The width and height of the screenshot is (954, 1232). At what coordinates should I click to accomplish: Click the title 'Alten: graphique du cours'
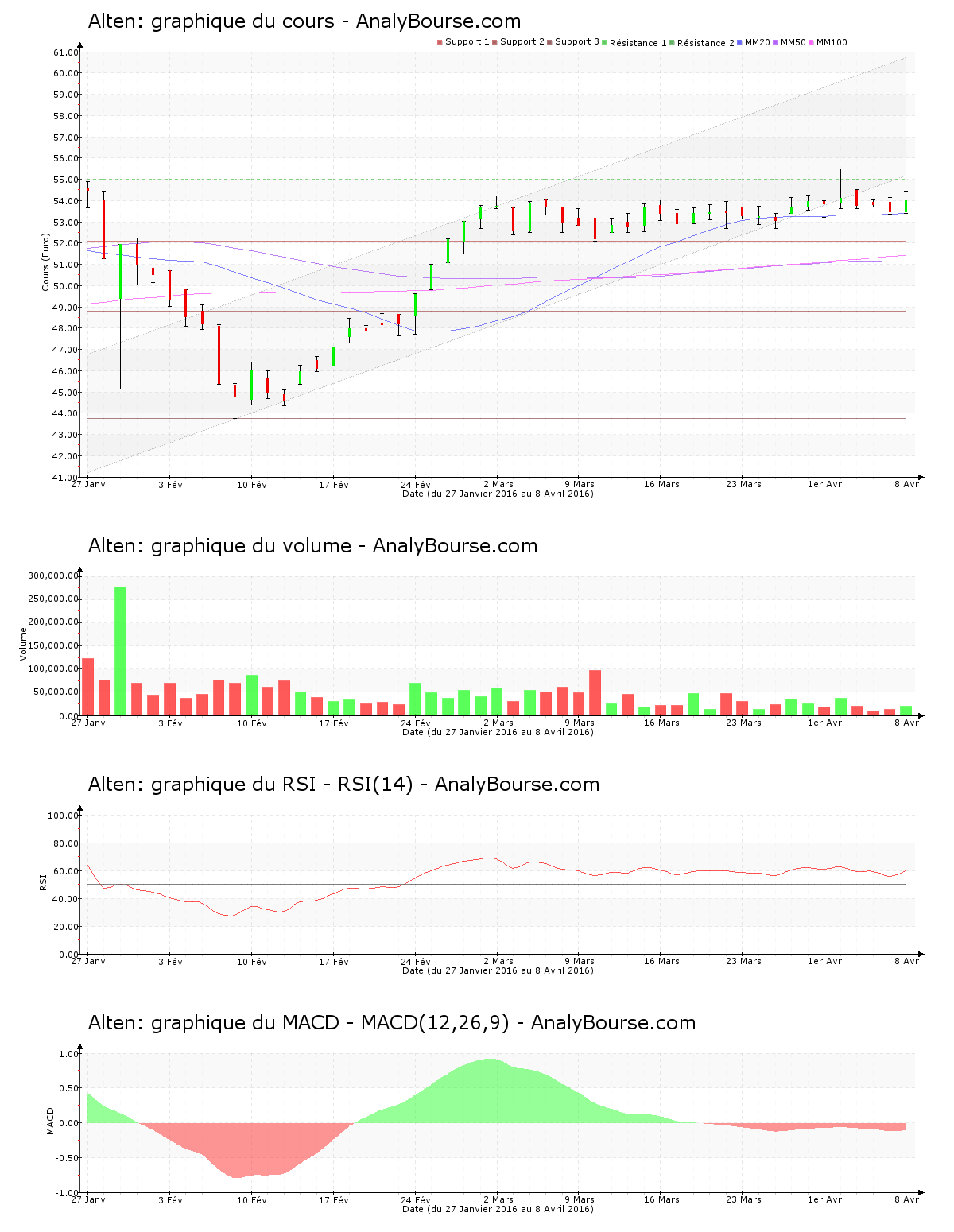coord(211,21)
